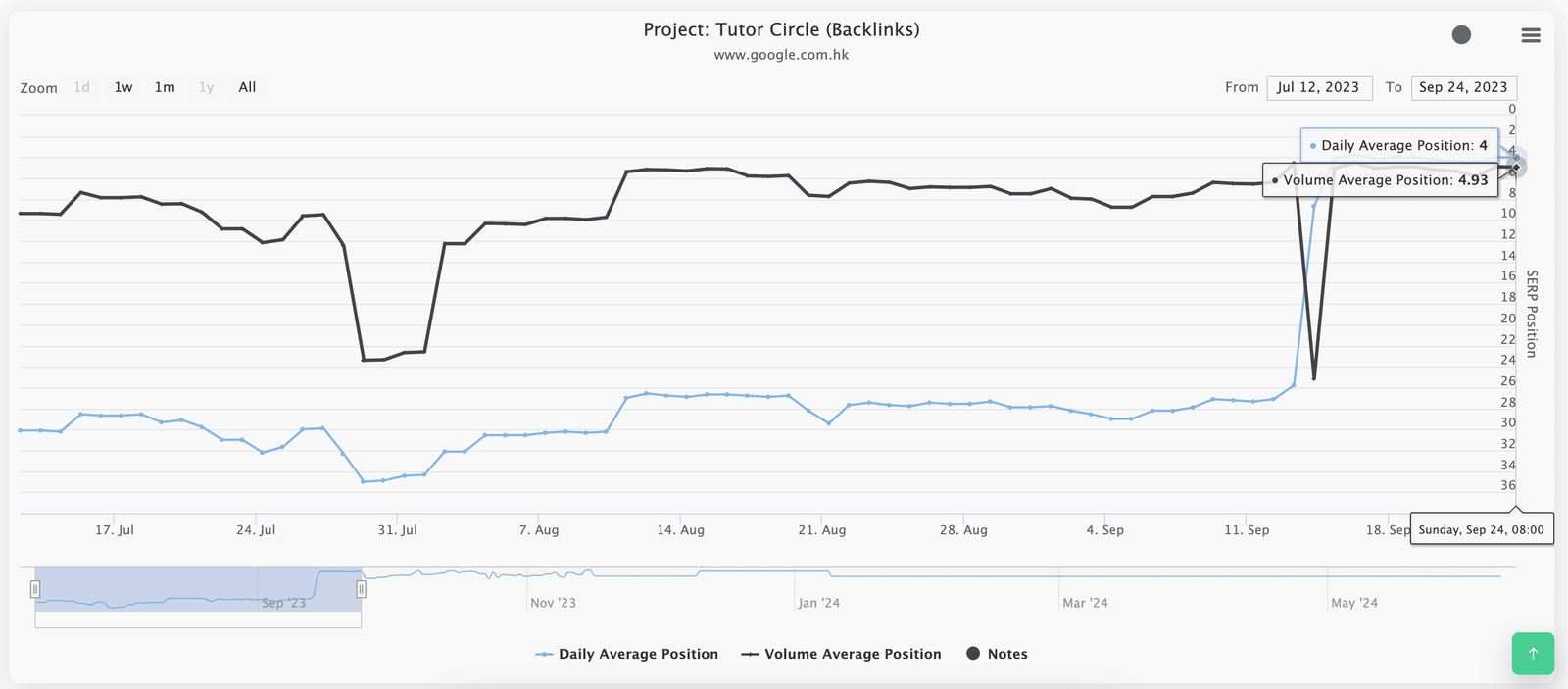1568x689 pixels.
Task: Click the Volume Average Position dip point in September
Action: point(1313,378)
